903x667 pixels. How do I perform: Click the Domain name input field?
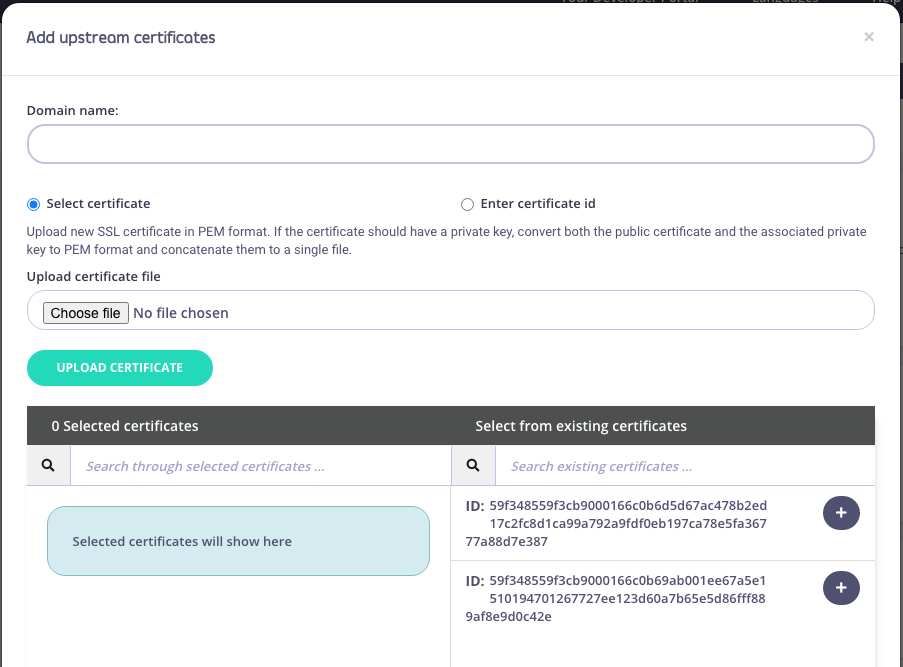click(x=450, y=144)
